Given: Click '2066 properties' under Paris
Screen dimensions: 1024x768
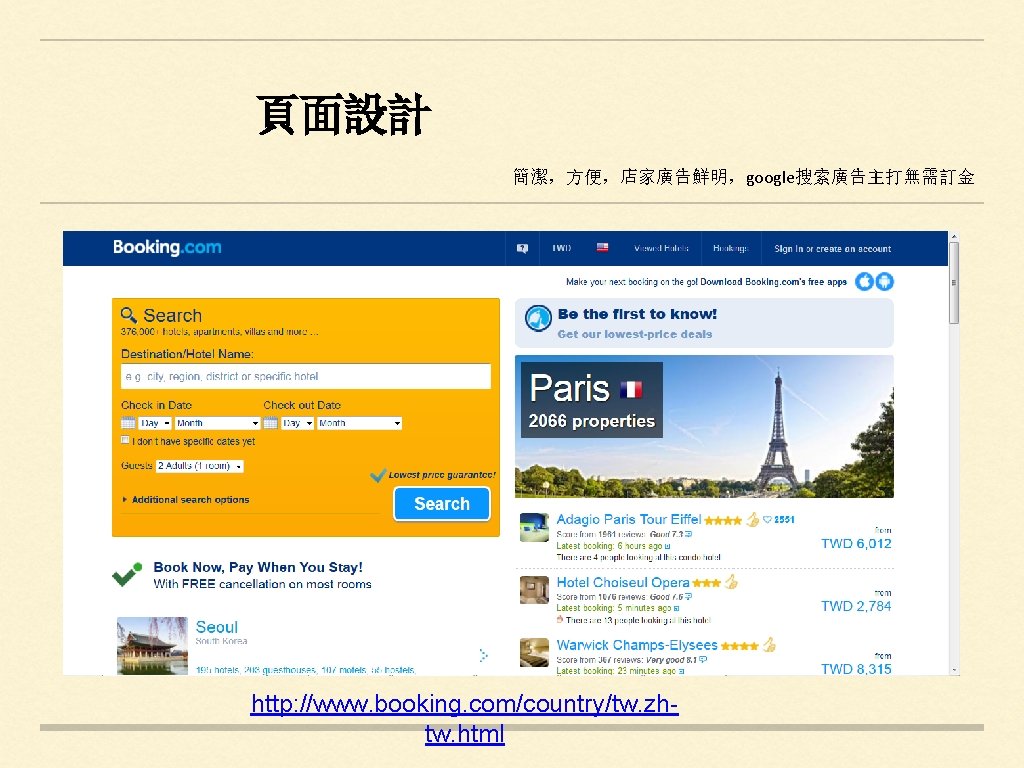Looking at the screenshot, I should (592, 421).
